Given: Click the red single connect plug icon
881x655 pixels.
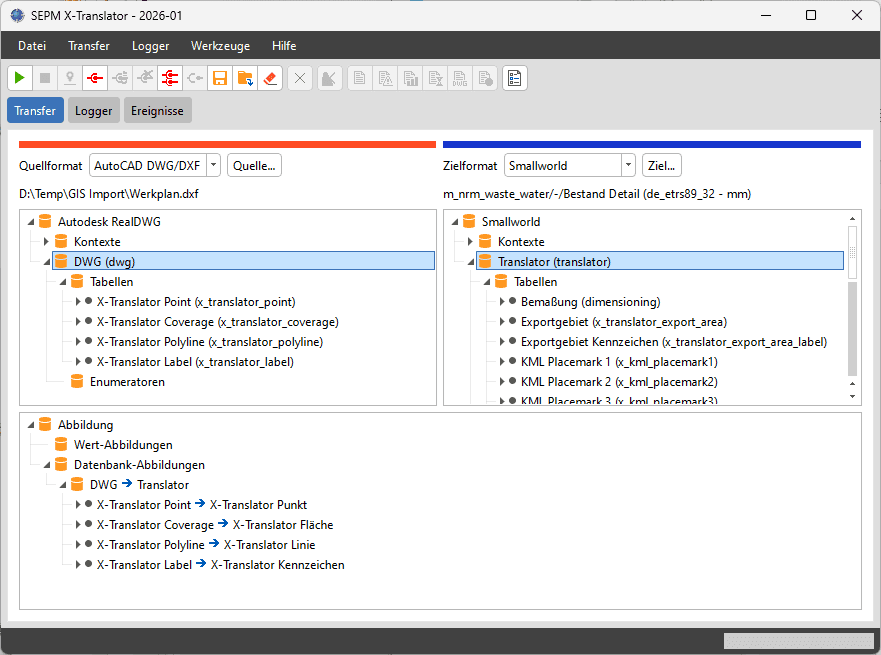Looking at the screenshot, I should pos(95,78).
